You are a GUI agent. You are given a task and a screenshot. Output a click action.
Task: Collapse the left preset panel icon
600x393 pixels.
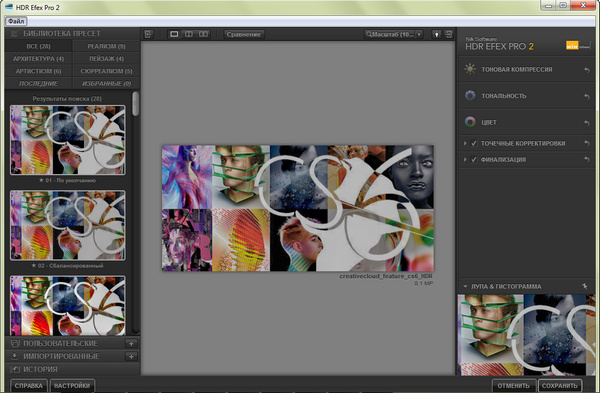coord(148,34)
